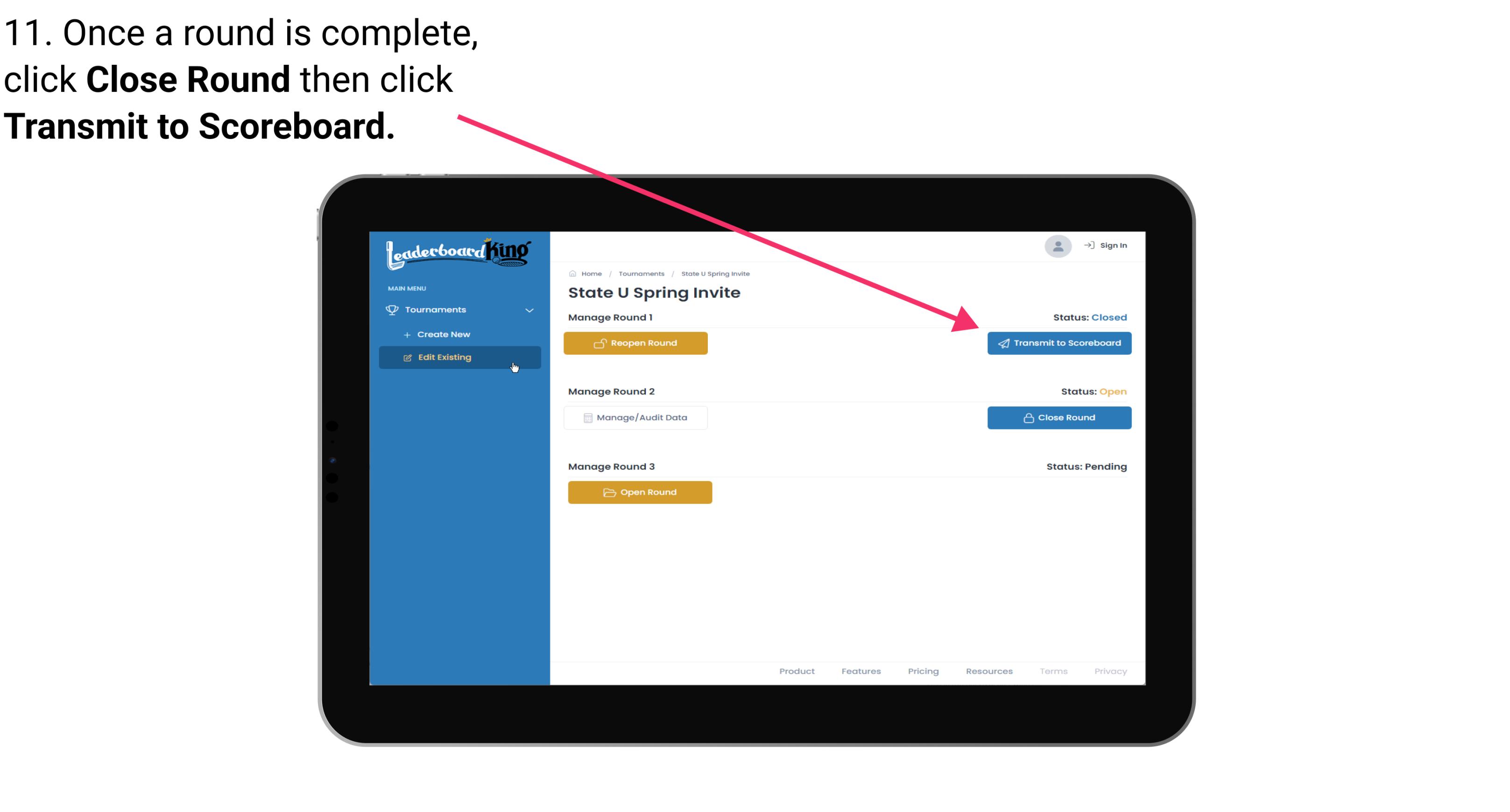Screen dimensions: 1510x812
Task: Click the Manage/Audit Data spreadsheet icon
Action: pos(585,417)
